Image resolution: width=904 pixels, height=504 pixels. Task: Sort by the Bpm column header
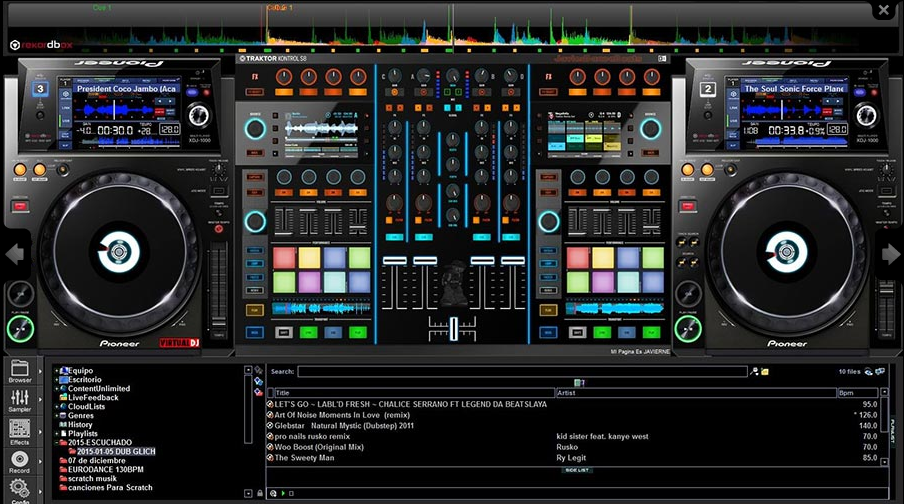[x=858, y=393]
